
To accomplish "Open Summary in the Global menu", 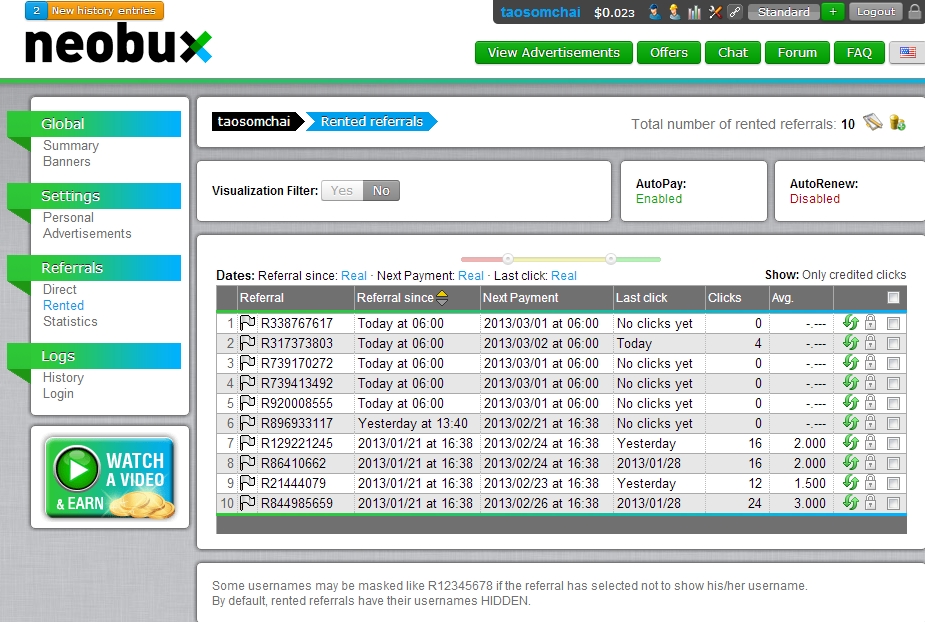I will point(71,145).
